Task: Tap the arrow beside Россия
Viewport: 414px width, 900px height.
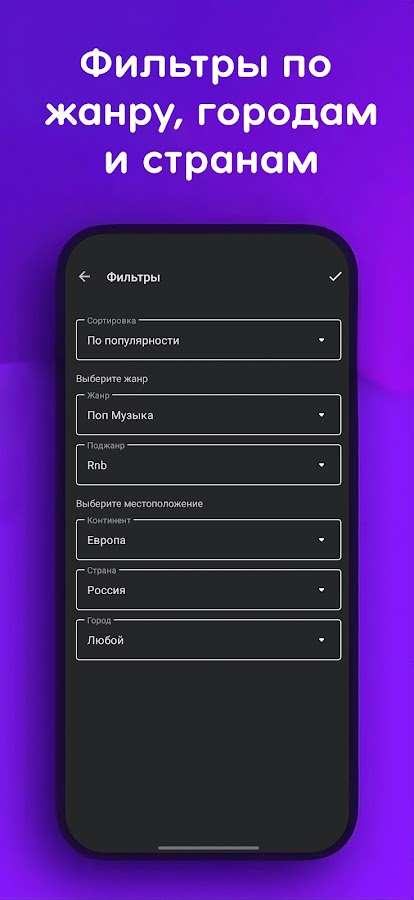Action: tap(322, 590)
